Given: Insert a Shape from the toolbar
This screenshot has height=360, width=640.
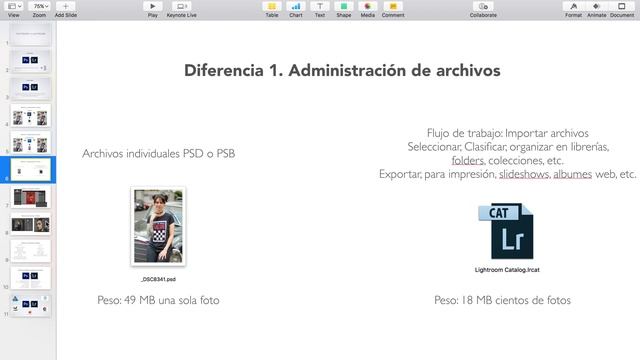Looking at the screenshot, I should [344, 7].
